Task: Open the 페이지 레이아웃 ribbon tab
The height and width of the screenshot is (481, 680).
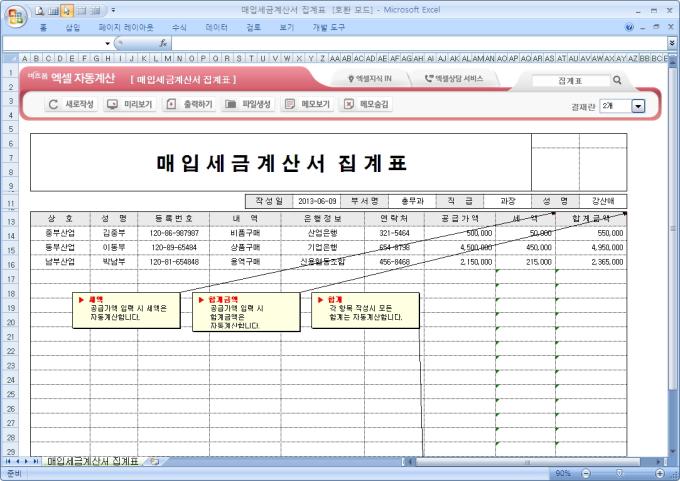Action: pos(126,27)
